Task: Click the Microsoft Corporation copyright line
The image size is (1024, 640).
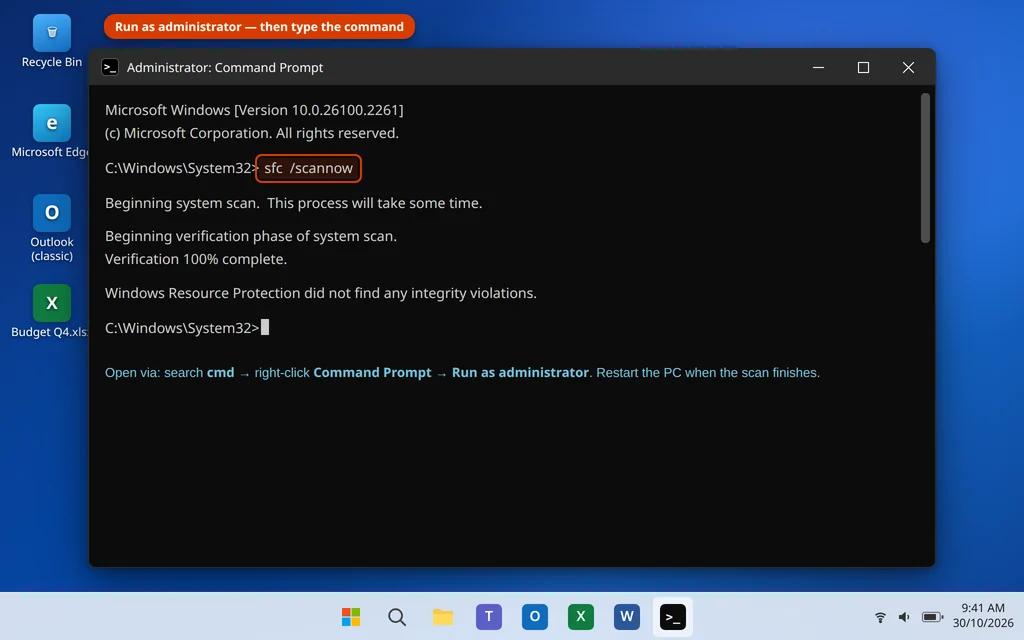Action: tap(251, 133)
